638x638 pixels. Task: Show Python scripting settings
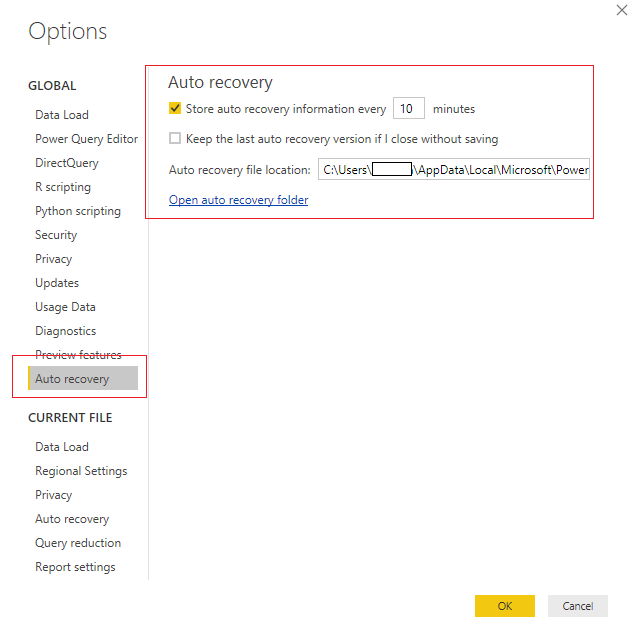[78, 211]
